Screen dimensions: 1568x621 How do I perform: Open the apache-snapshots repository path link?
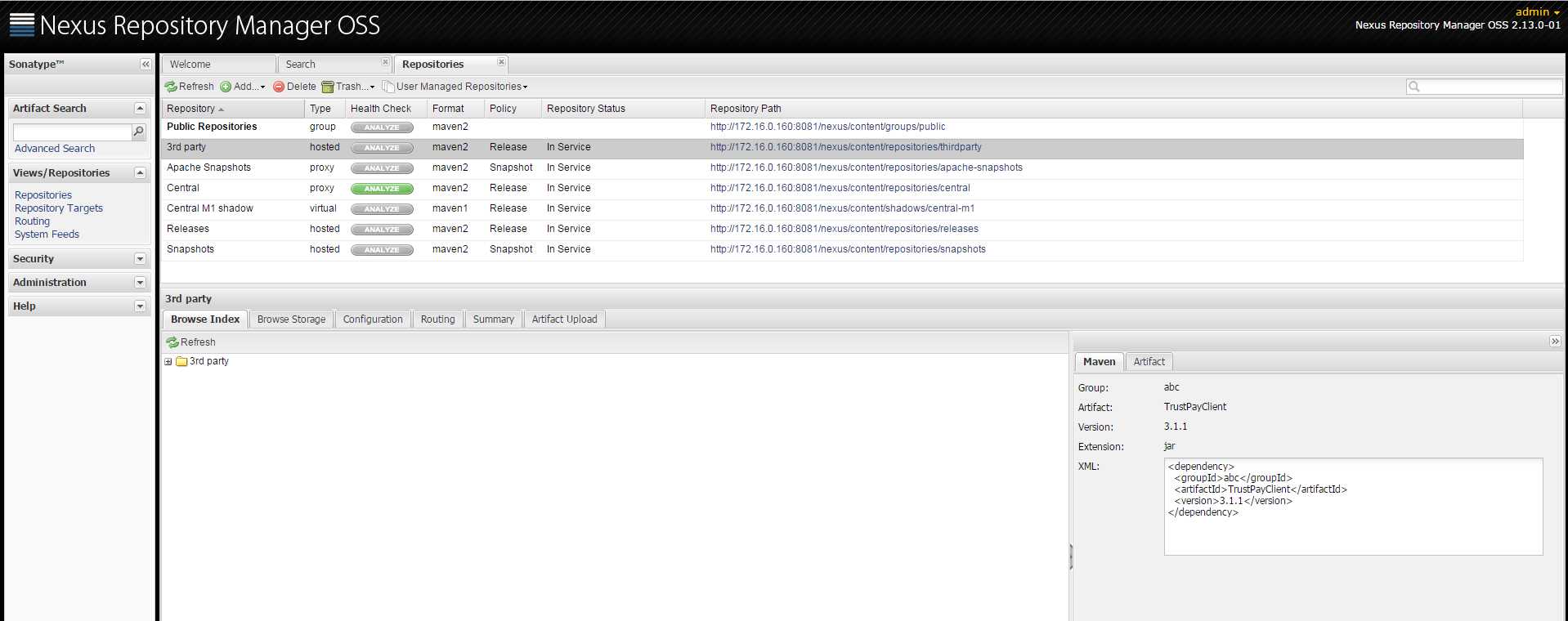point(867,168)
